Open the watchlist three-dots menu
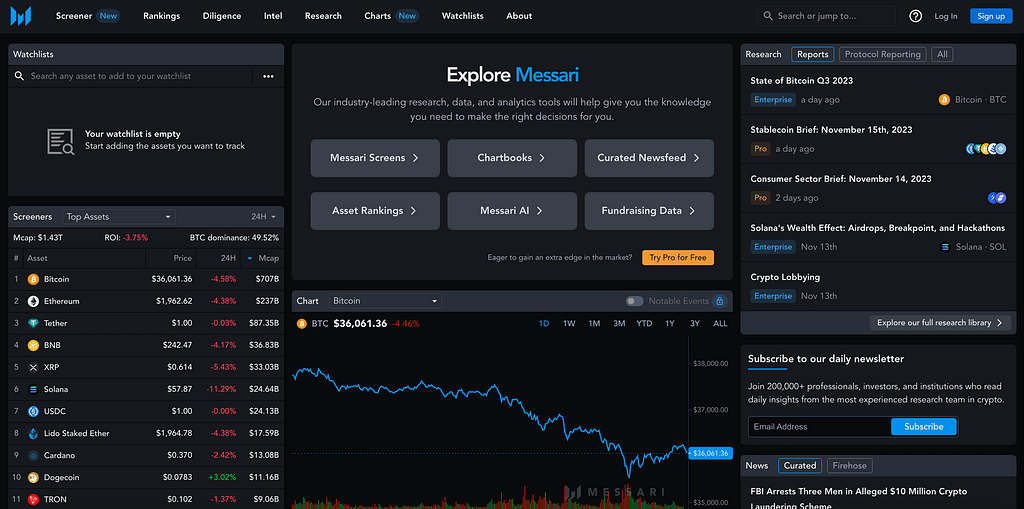Image resolution: width=1024 pixels, height=509 pixels. (268, 76)
